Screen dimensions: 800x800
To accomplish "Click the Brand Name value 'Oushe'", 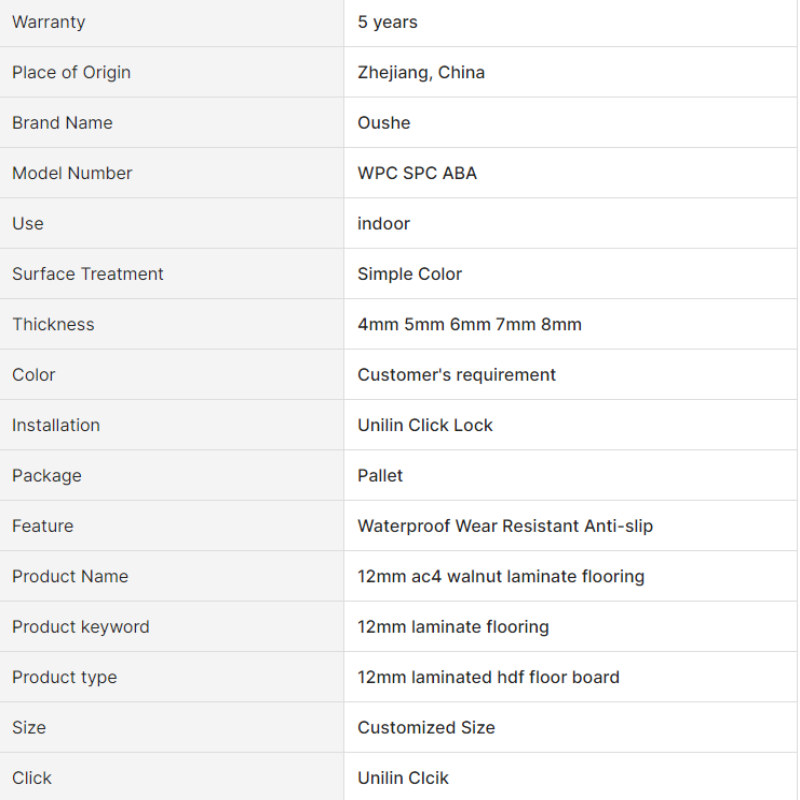I will point(384,123).
